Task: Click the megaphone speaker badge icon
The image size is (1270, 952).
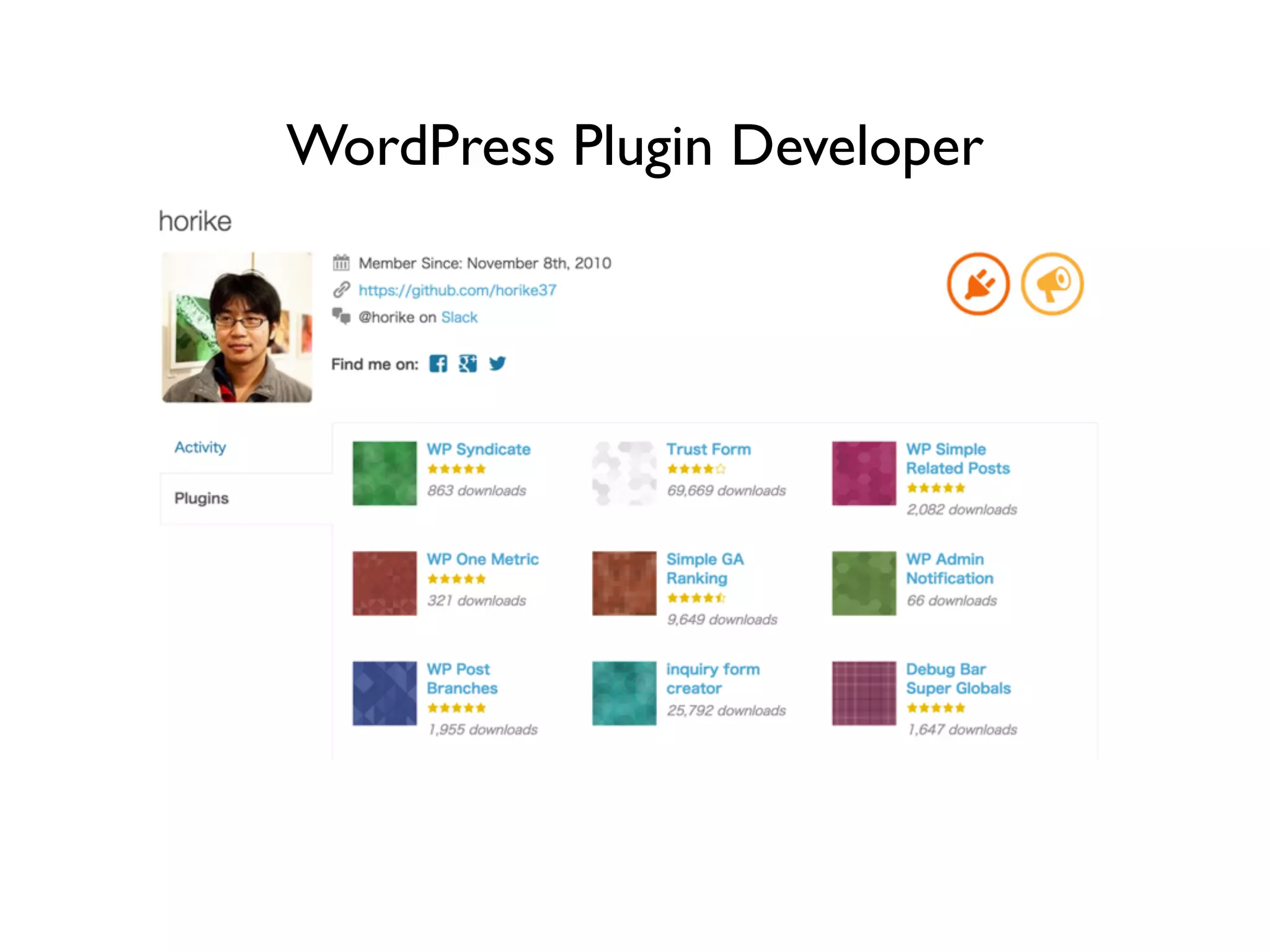Action: [1052, 284]
